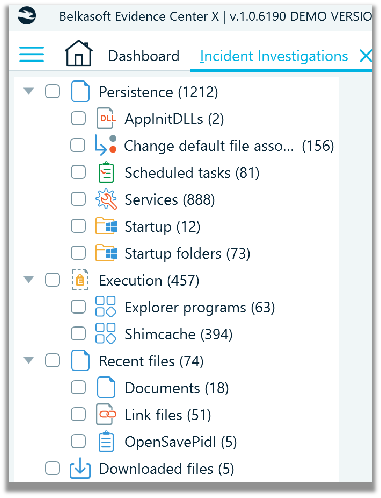
Task: Click the Services wrench gear icon
Action: [x=106, y=199]
